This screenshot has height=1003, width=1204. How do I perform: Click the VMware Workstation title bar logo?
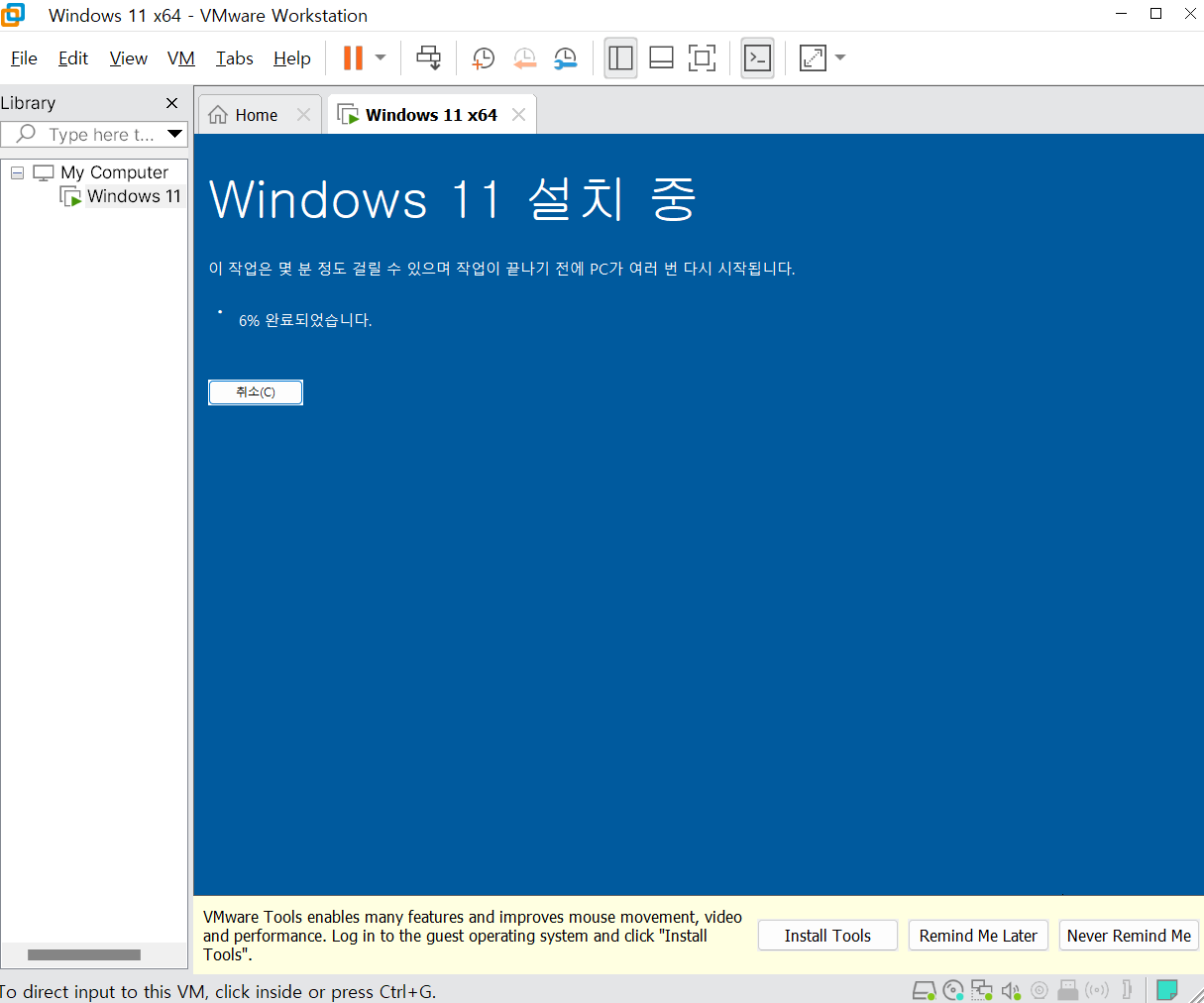click(13, 15)
